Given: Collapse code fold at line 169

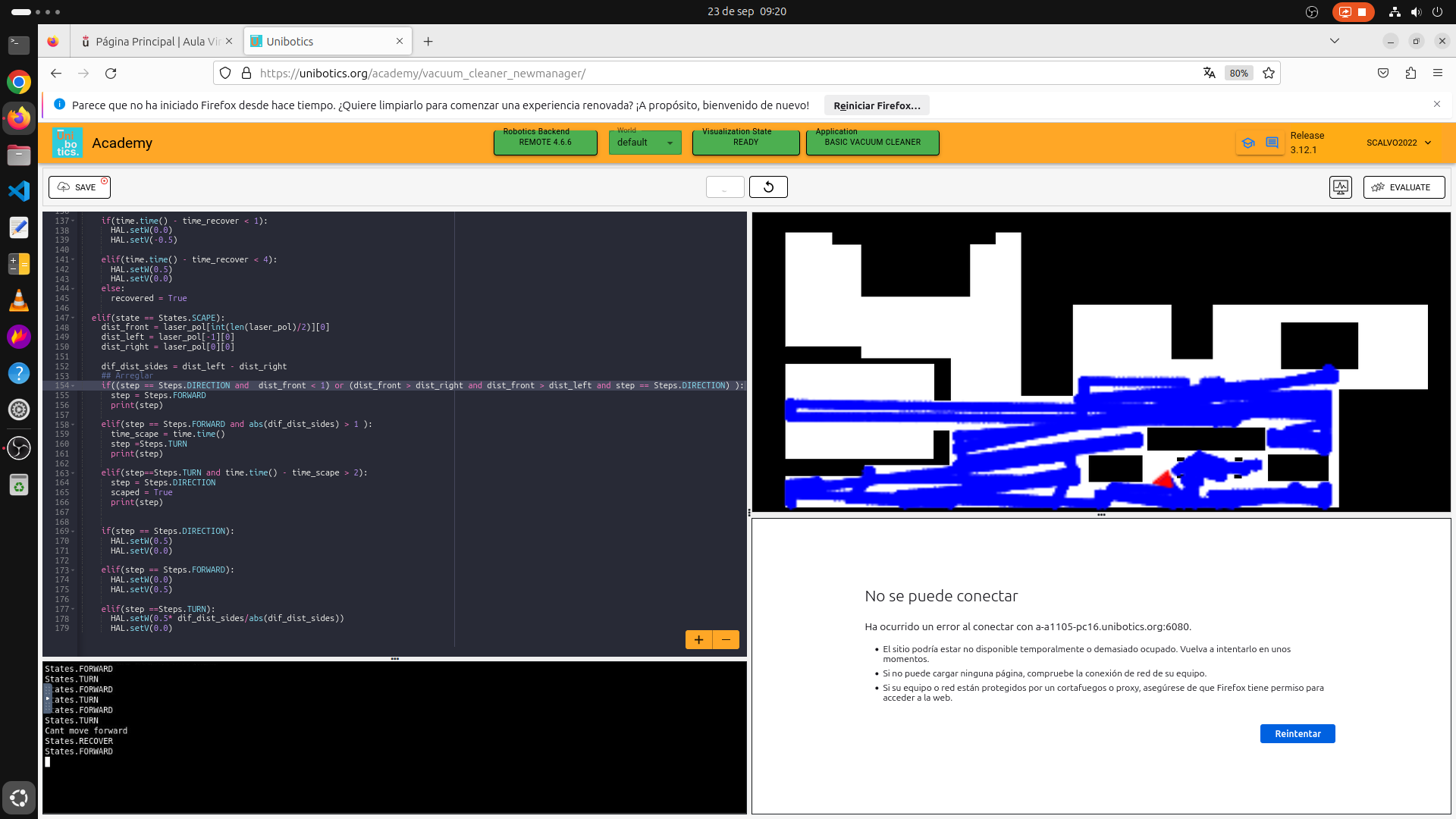Looking at the screenshot, I should tap(74, 532).
